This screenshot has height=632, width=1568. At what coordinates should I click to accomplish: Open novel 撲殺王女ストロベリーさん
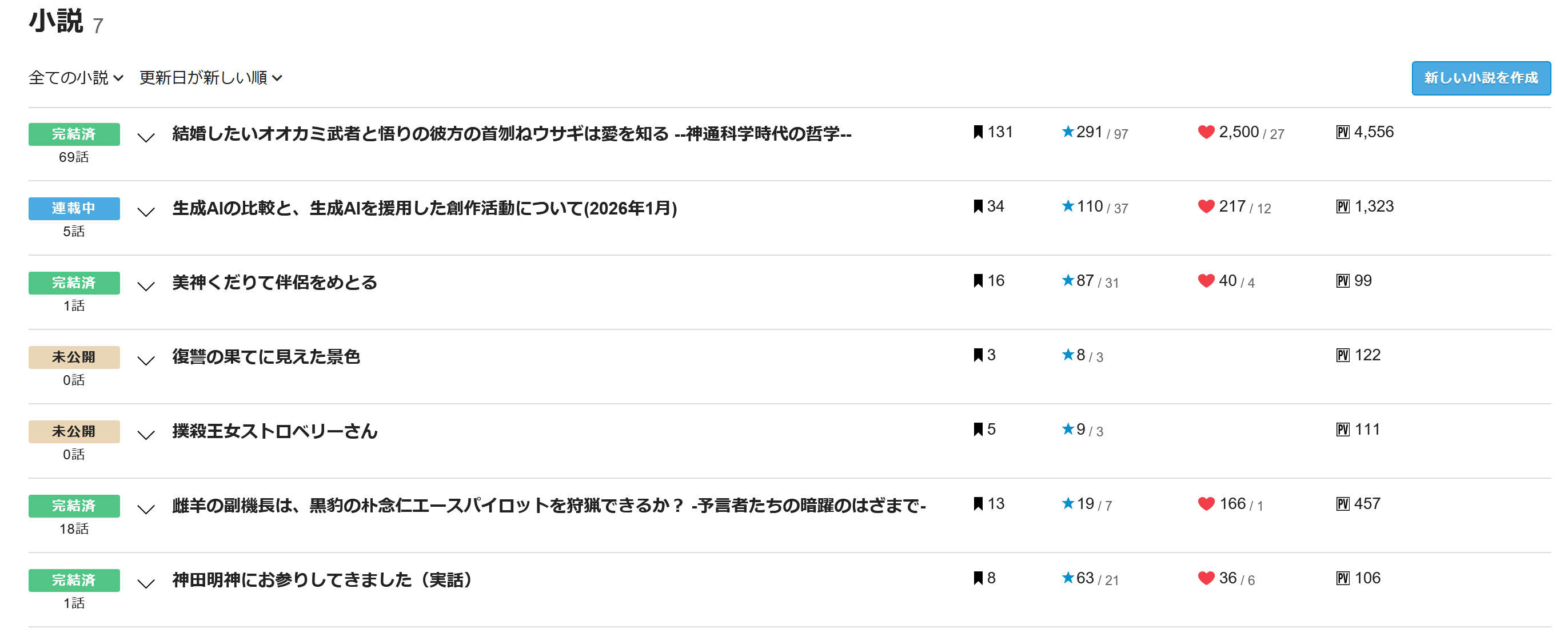pos(274,431)
